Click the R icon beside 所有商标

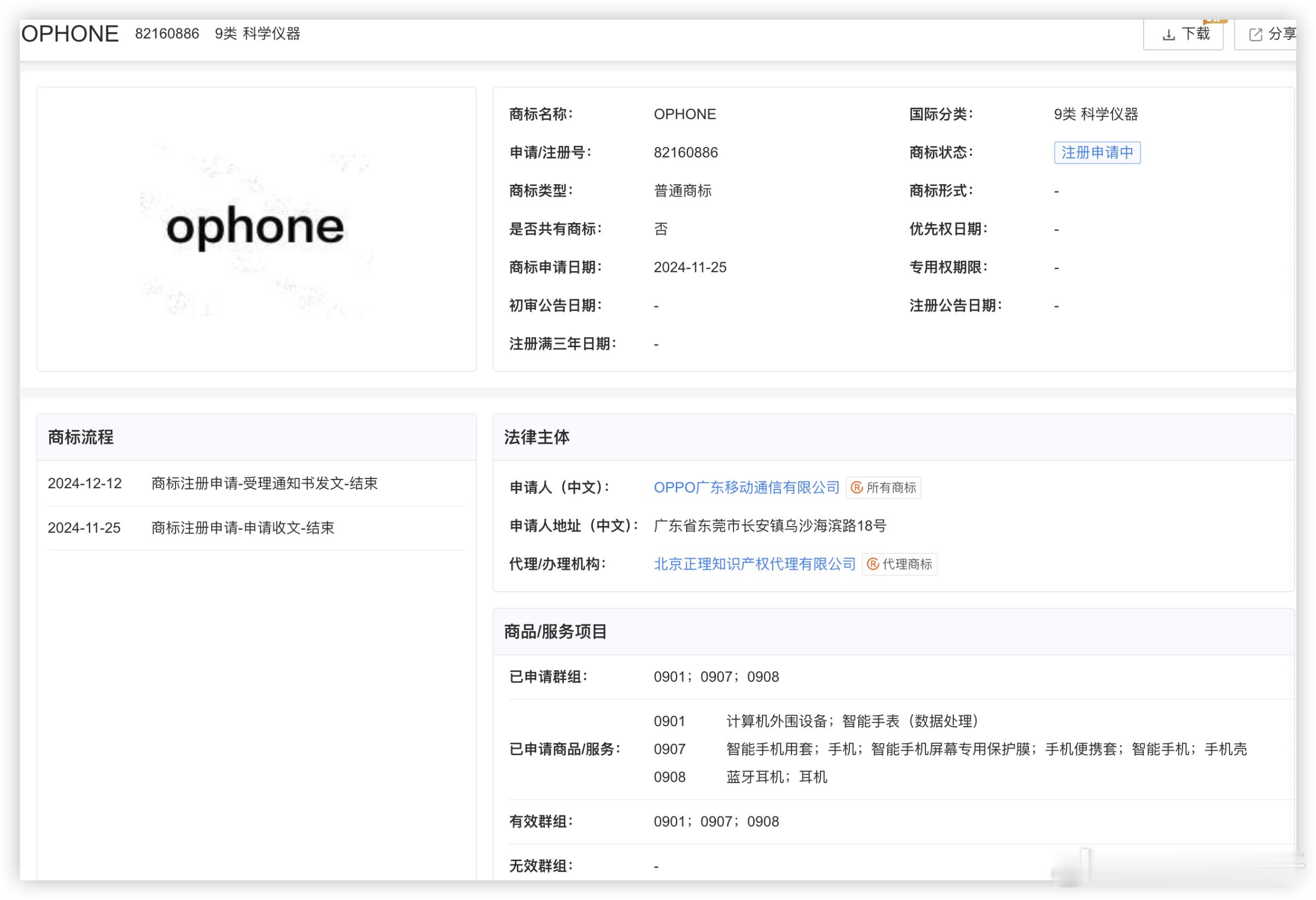click(x=857, y=487)
